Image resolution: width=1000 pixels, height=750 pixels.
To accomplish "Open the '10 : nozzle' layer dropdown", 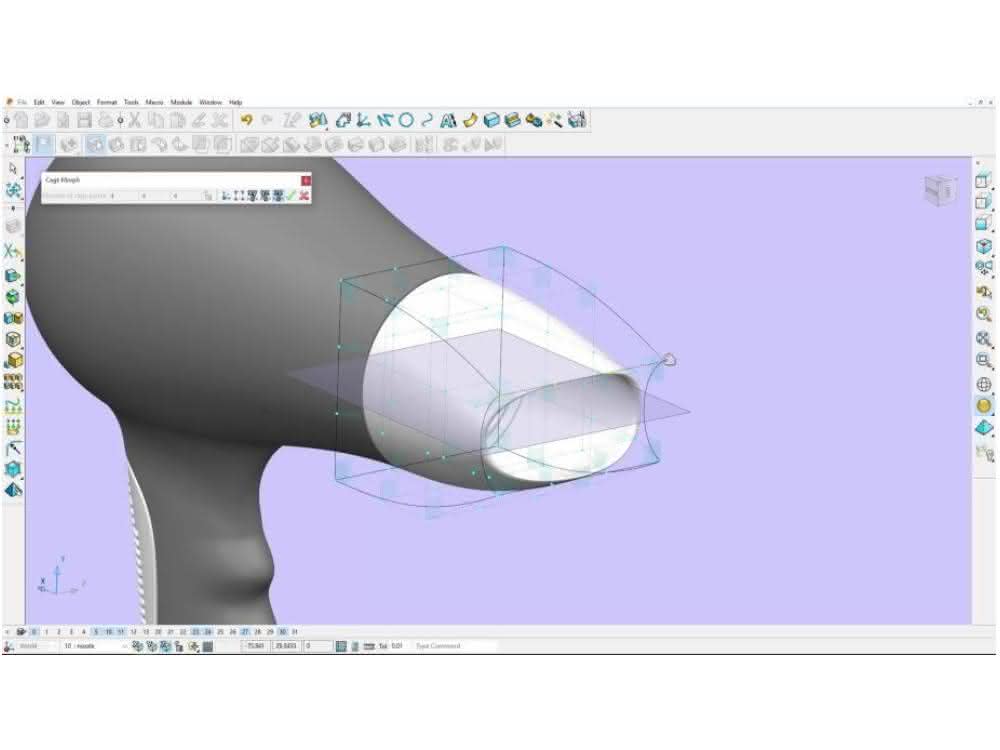I will point(94,646).
